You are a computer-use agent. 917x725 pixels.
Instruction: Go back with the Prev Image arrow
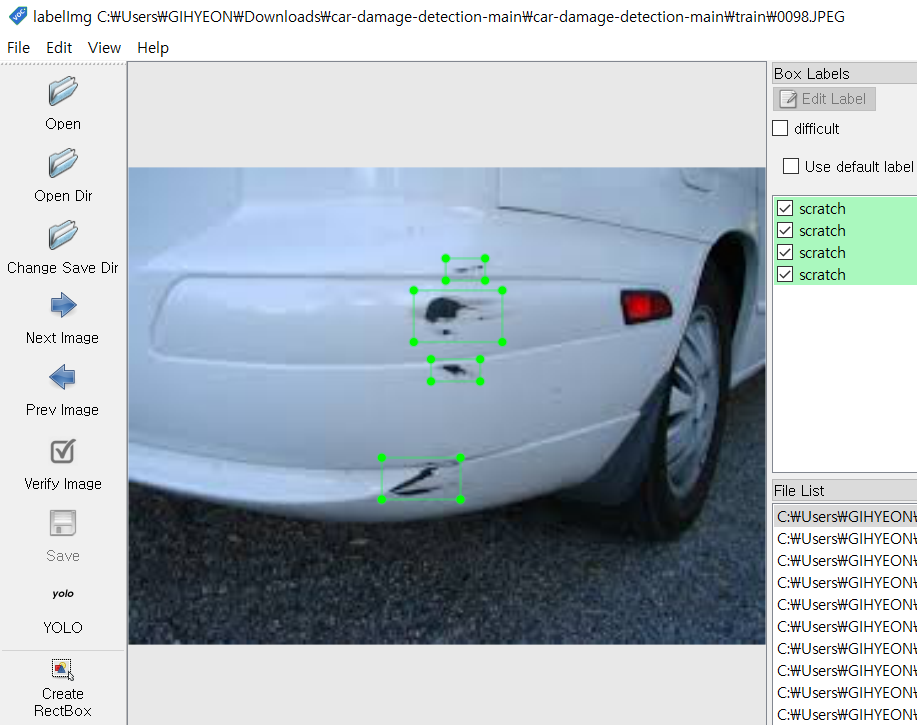click(x=62, y=380)
